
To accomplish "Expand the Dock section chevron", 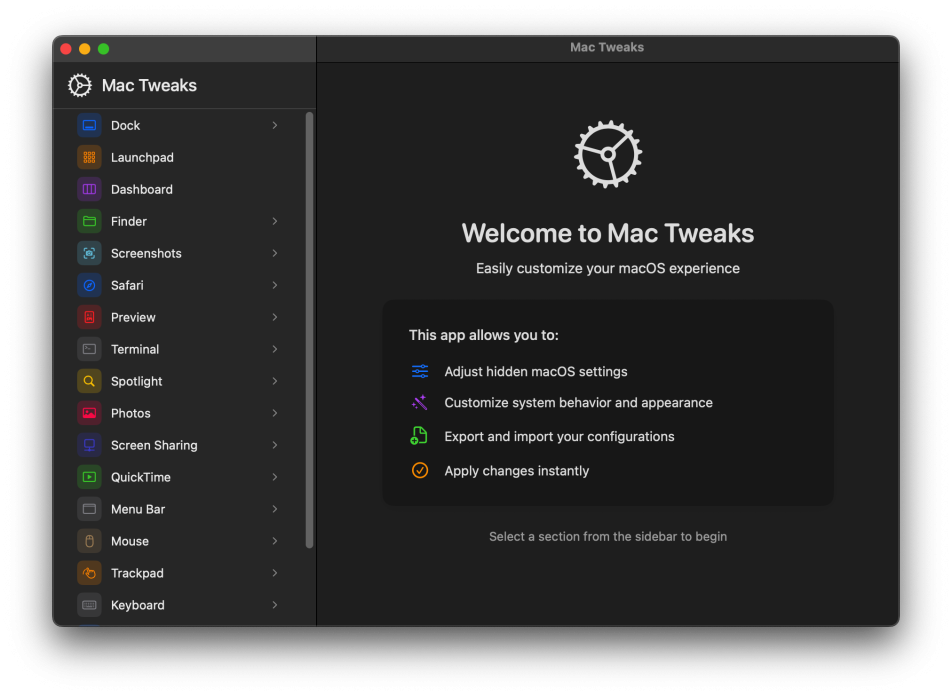I will pos(275,125).
